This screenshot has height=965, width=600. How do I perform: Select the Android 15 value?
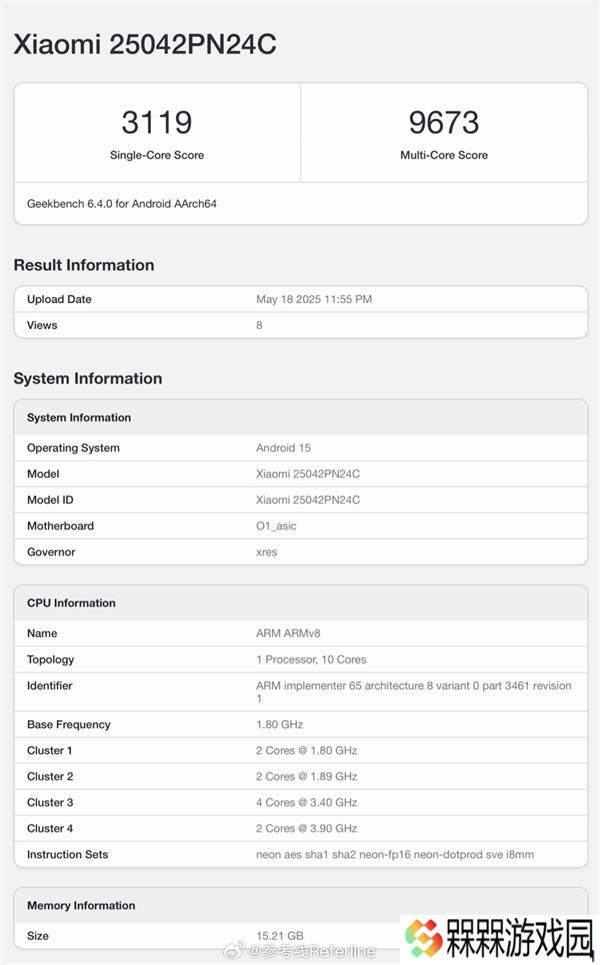pos(283,448)
